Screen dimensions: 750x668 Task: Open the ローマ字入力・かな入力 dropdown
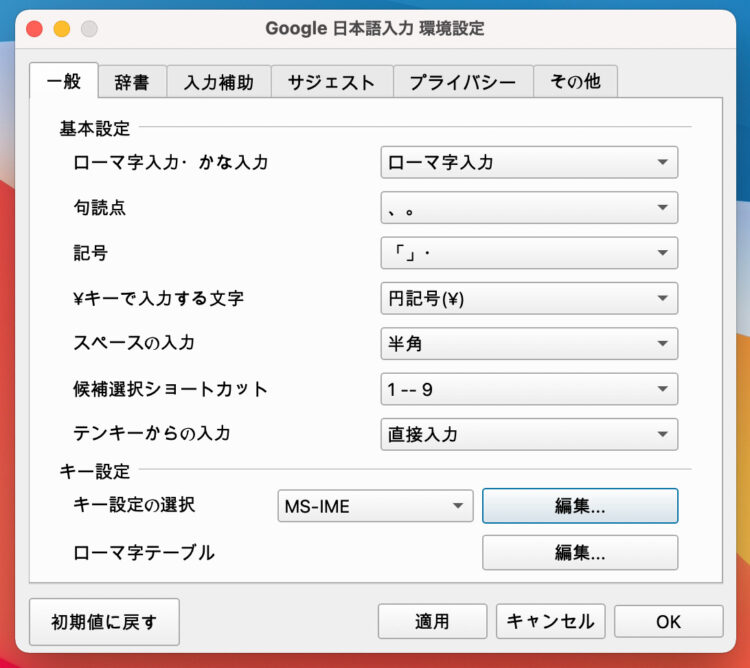coord(529,163)
